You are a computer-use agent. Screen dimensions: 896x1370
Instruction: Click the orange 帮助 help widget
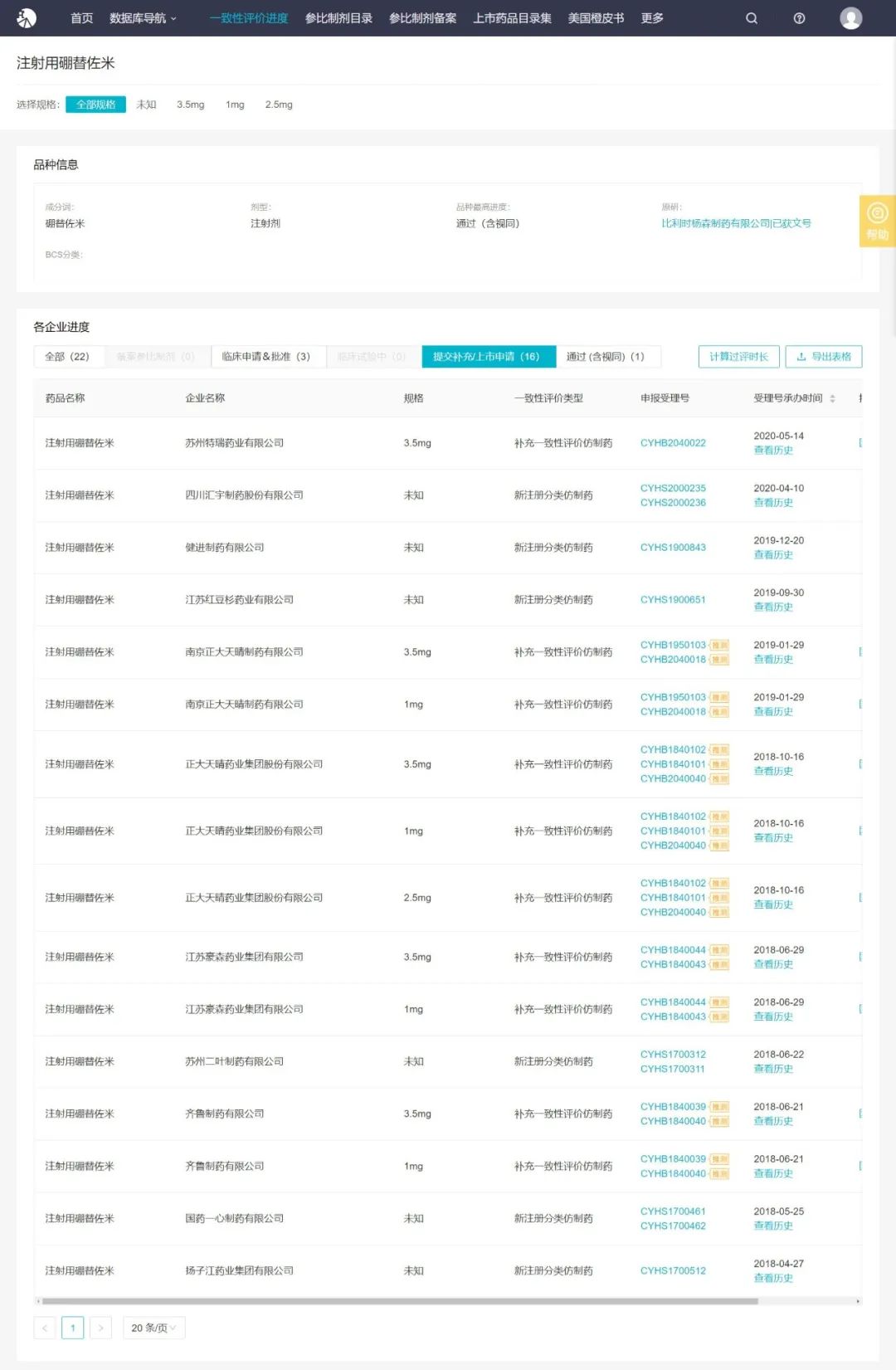coord(877,222)
